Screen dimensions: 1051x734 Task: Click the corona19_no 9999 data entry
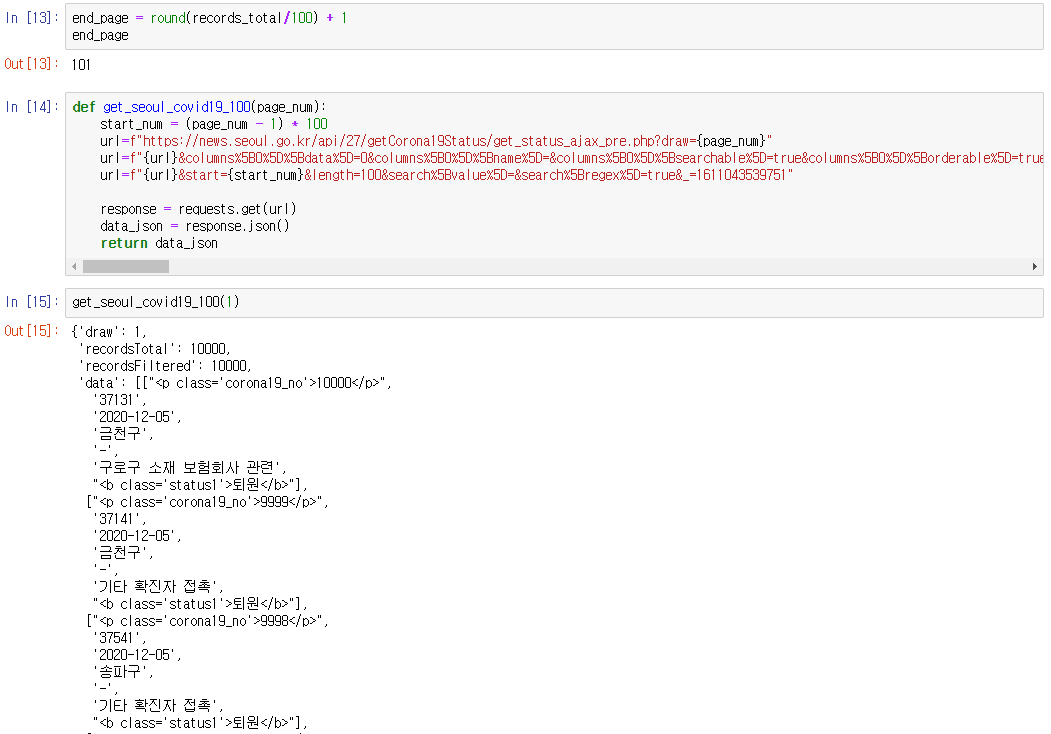tap(208, 502)
